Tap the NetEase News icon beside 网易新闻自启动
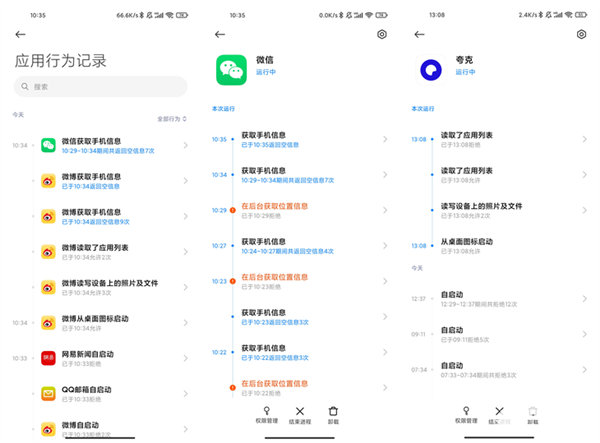This screenshot has width=600, height=443. 48,358
